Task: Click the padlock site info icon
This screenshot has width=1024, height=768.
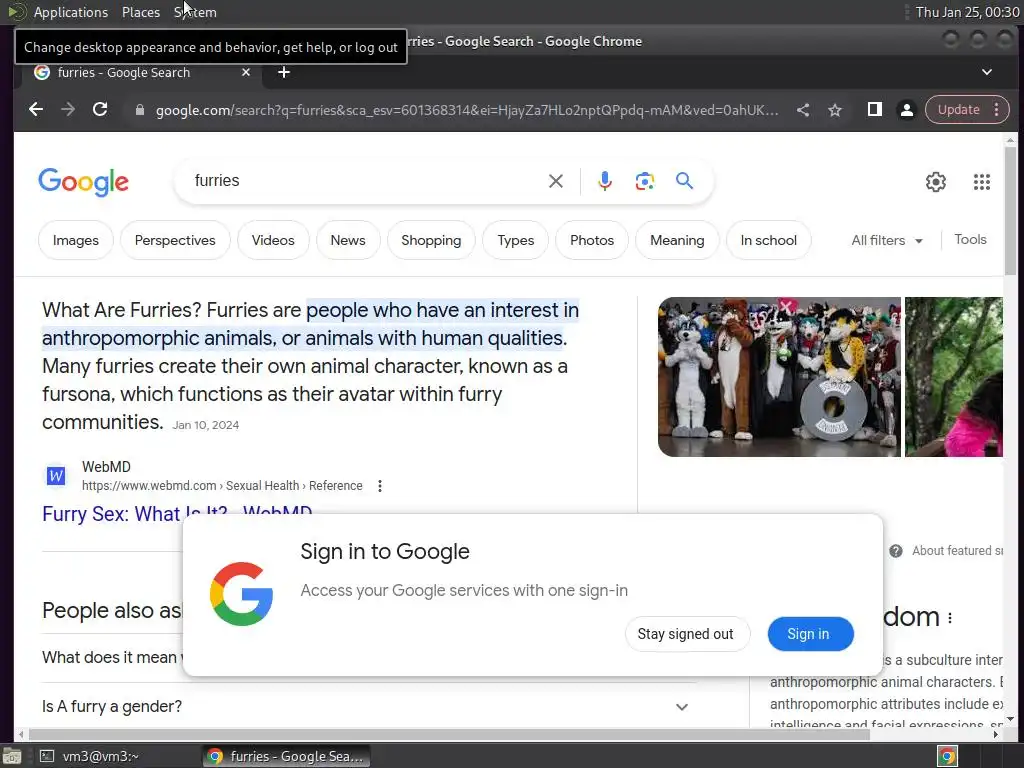Action: coord(139,110)
